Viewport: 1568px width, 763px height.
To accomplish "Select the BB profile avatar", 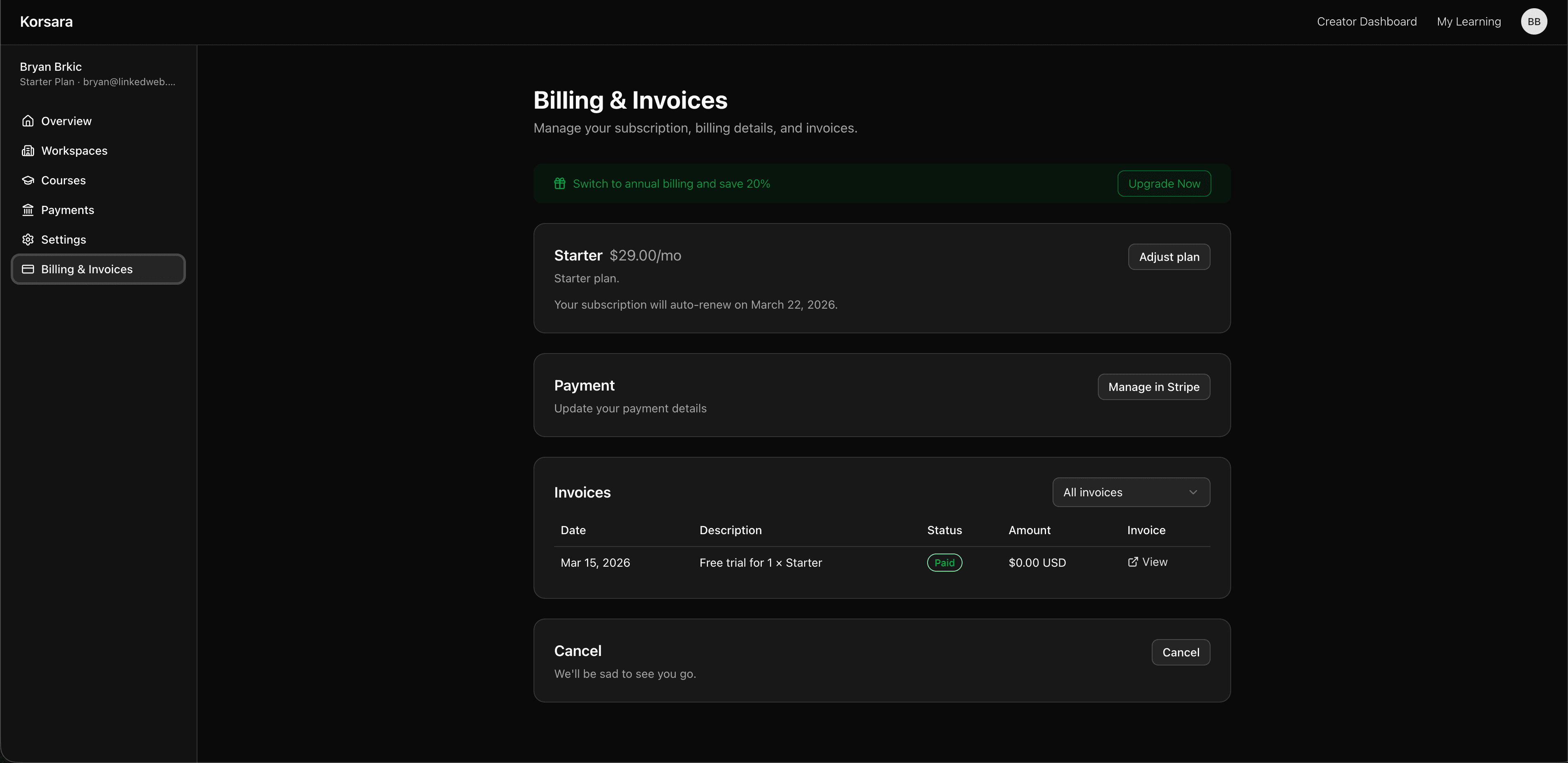I will pos(1534,21).
